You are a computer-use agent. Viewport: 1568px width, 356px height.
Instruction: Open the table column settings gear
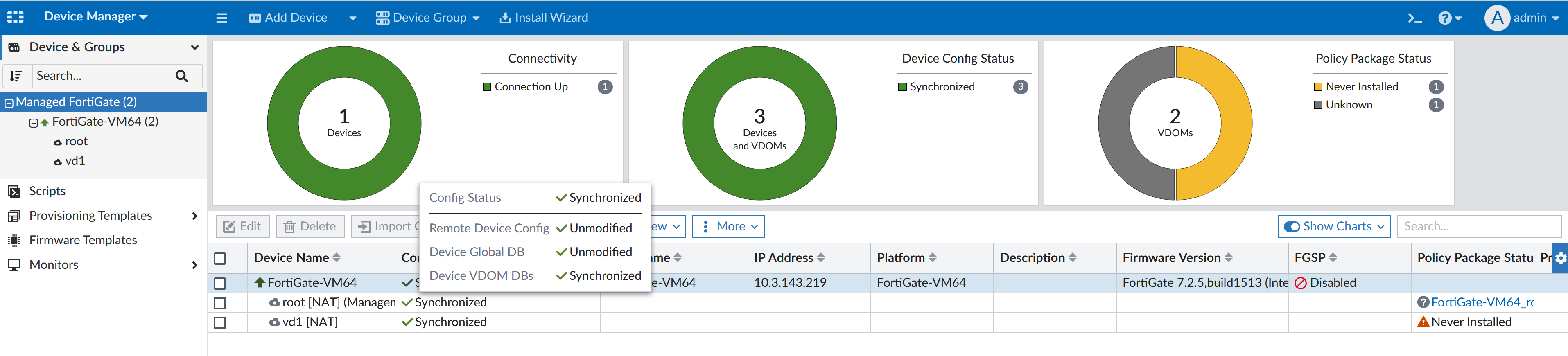click(1560, 258)
